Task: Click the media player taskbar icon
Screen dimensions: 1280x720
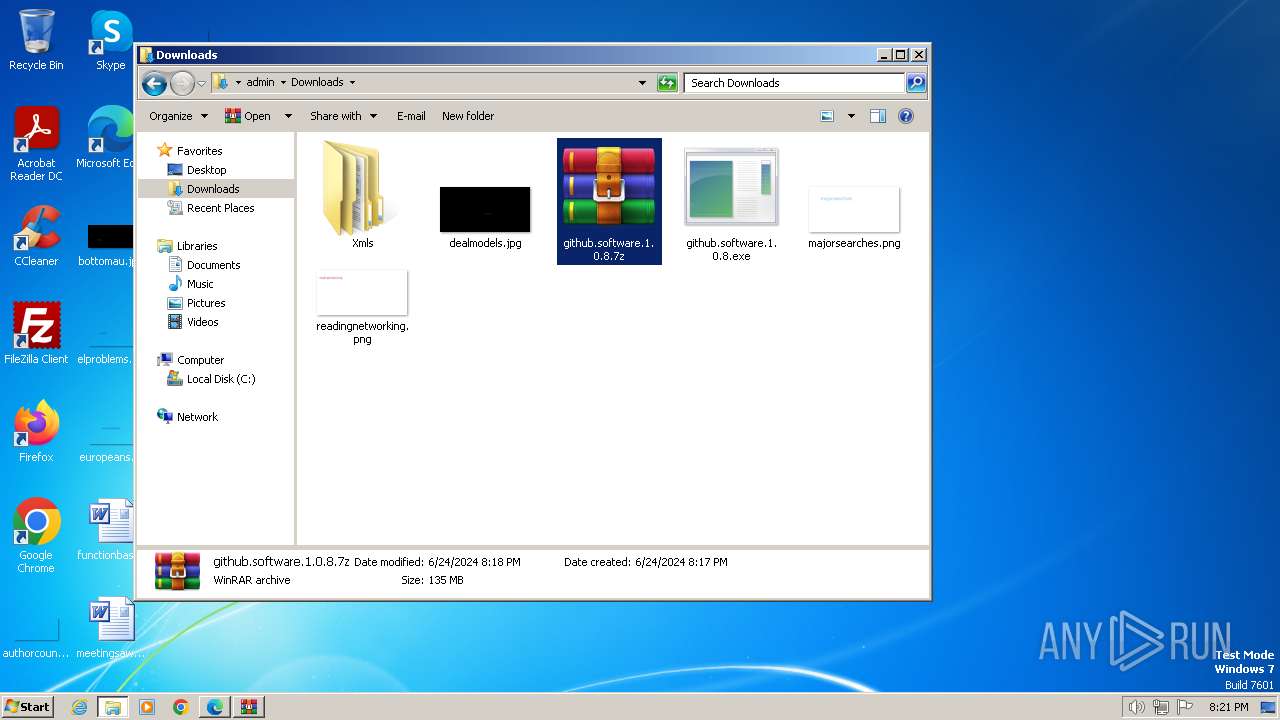Action: 147,707
